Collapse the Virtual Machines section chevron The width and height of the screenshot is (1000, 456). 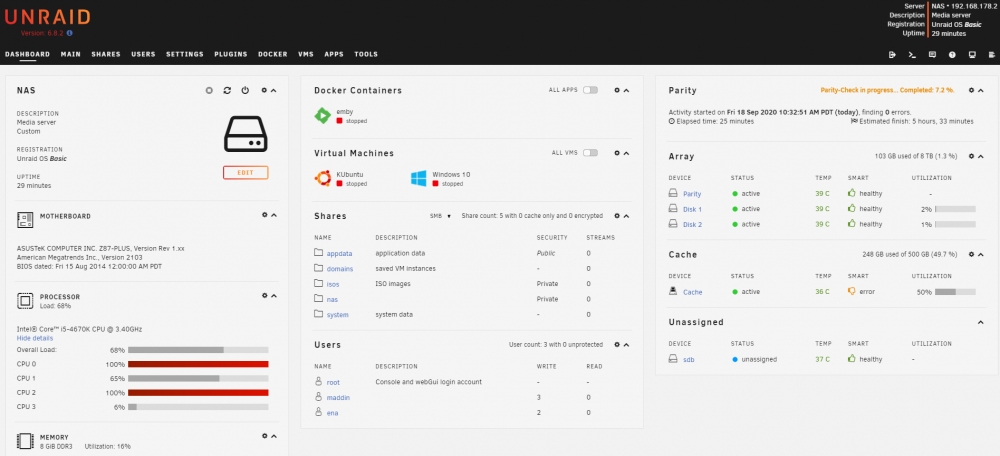point(626,153)
